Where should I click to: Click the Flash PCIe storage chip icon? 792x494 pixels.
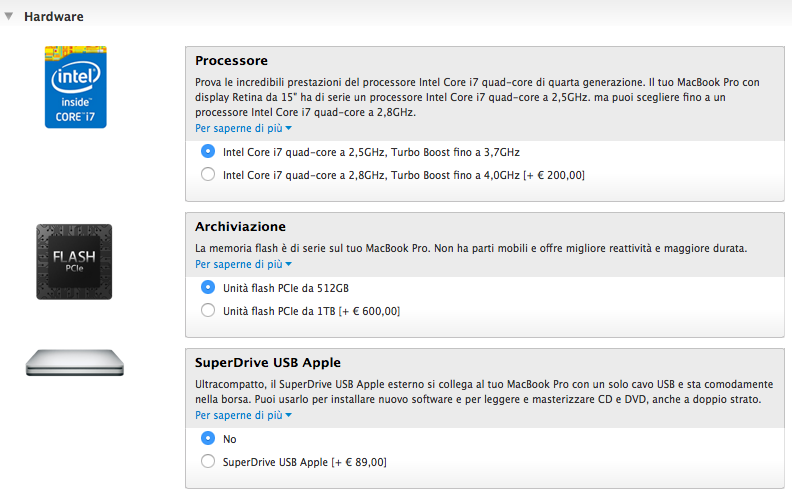click(74, 260)
